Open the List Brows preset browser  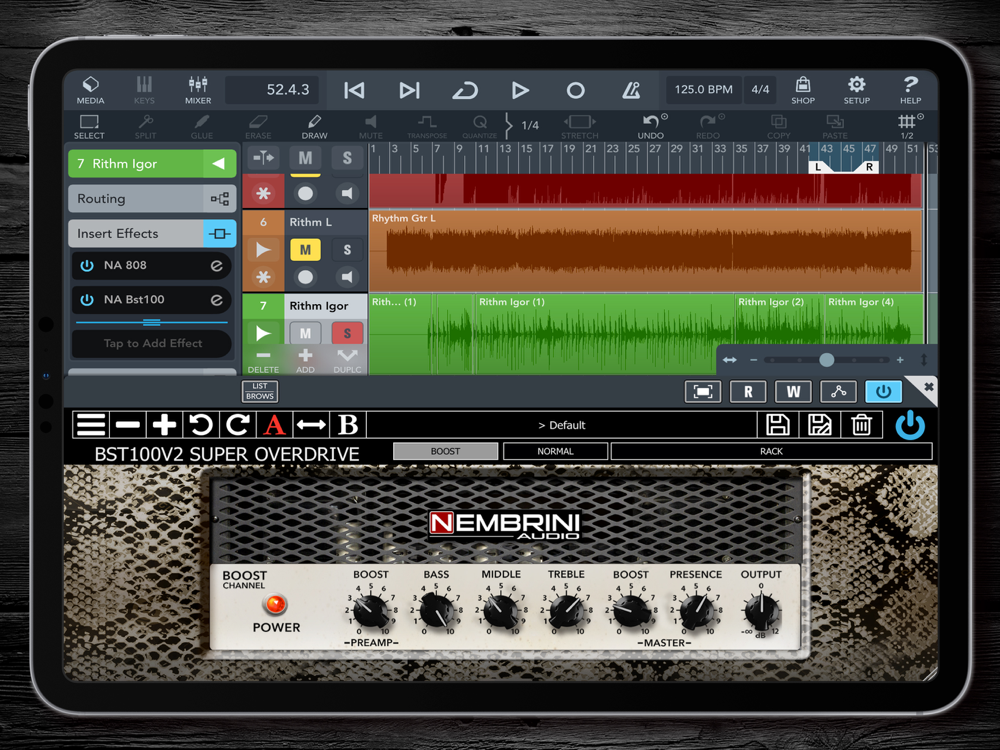pos(260,391)
